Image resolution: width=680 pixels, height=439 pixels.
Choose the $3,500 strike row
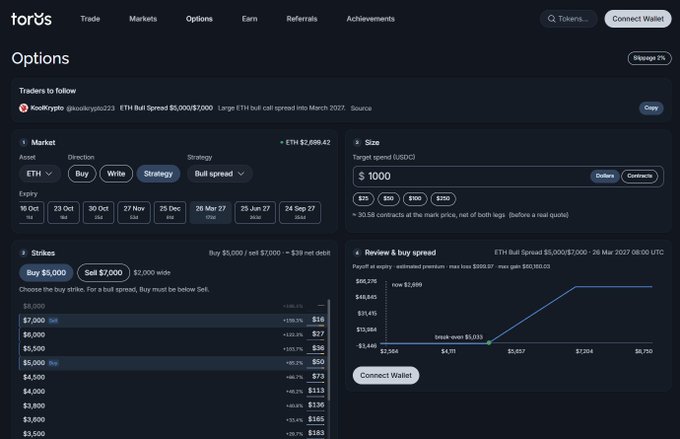click(x=173, y=433)
